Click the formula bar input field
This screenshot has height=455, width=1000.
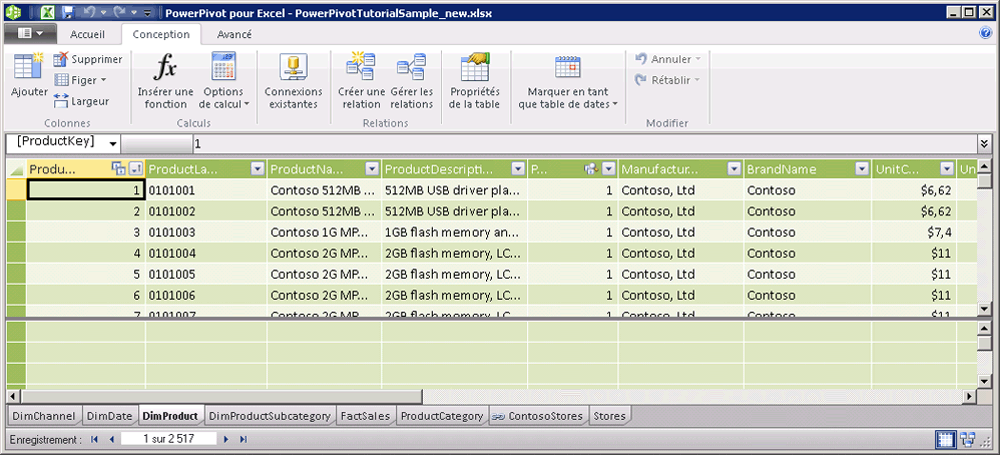[x=580, y=144]
